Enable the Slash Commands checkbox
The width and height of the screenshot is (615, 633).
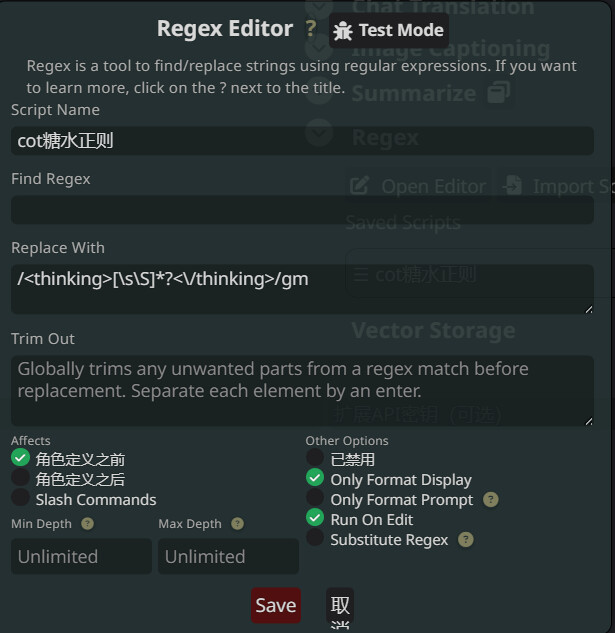21,498
